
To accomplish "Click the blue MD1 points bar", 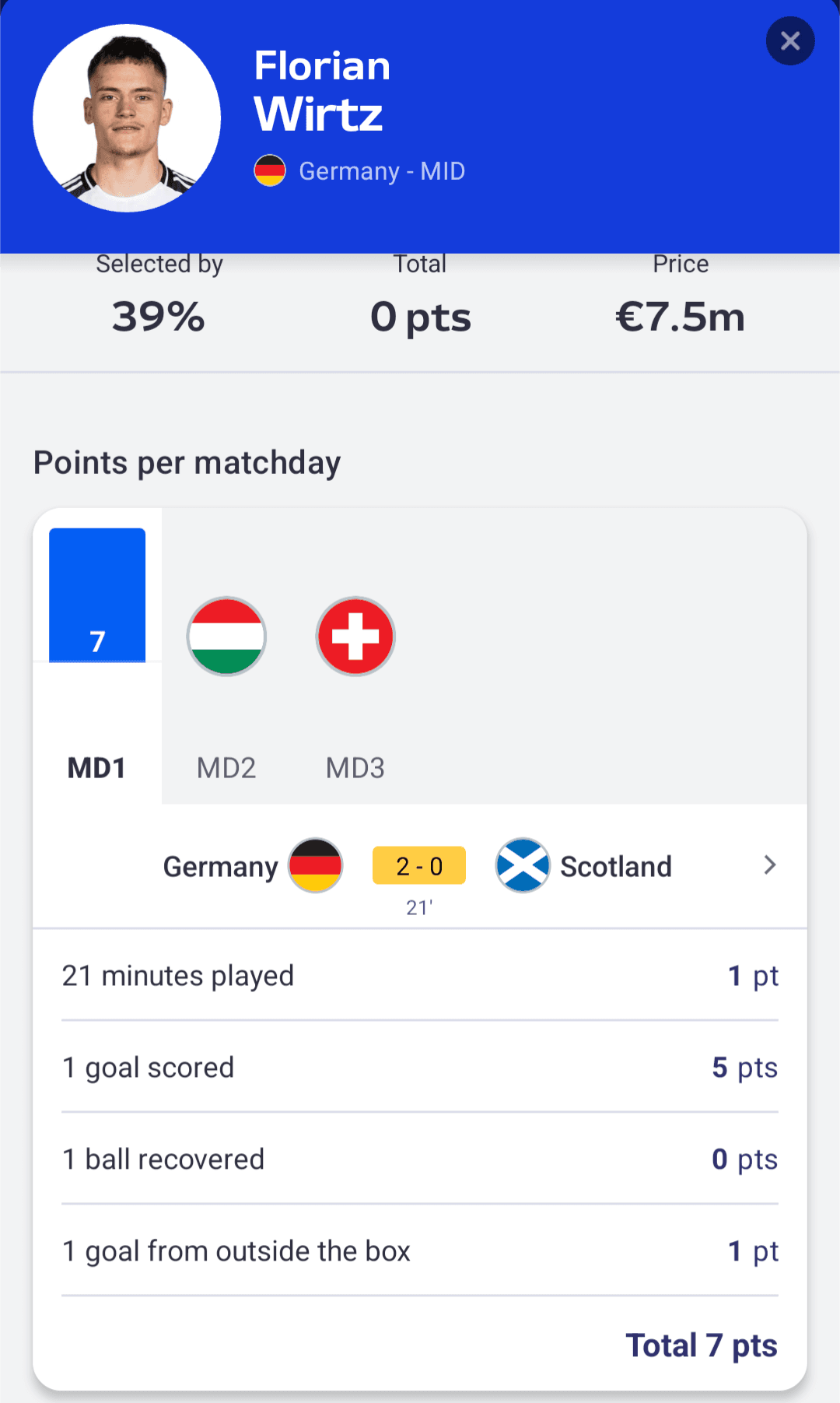I will [x=97, y=595].
